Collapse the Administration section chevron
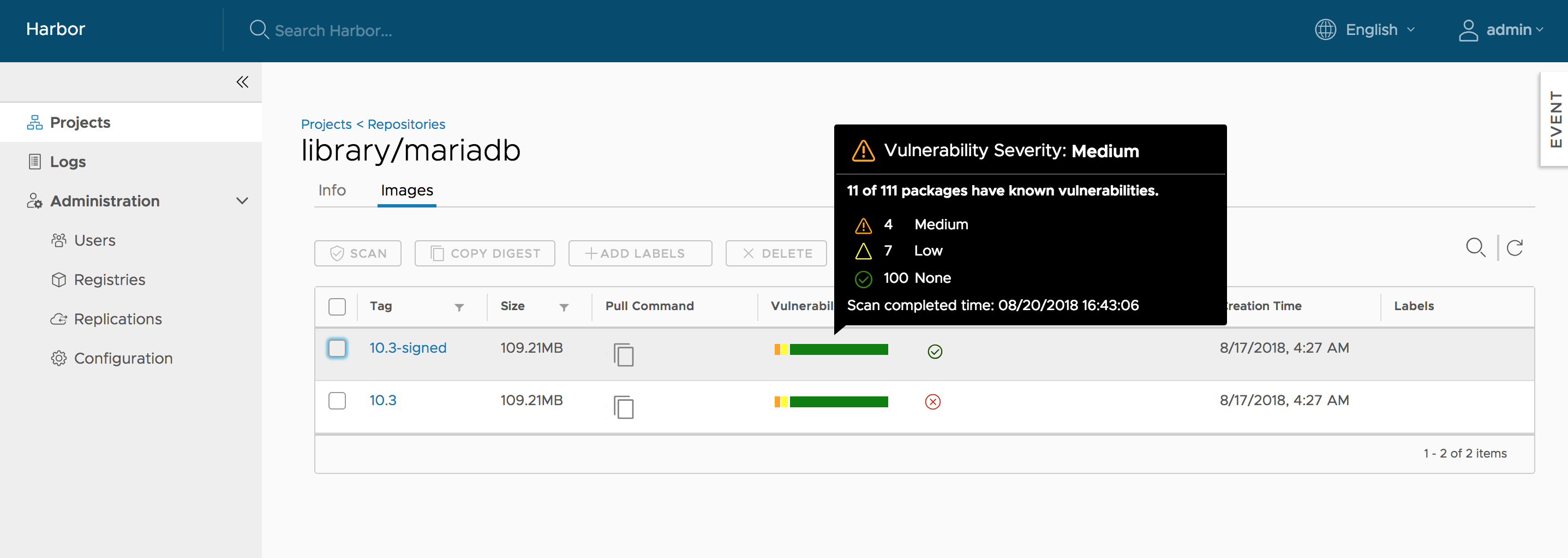Viewport: 1568px width, 558px height. click(x=242, y=201)
